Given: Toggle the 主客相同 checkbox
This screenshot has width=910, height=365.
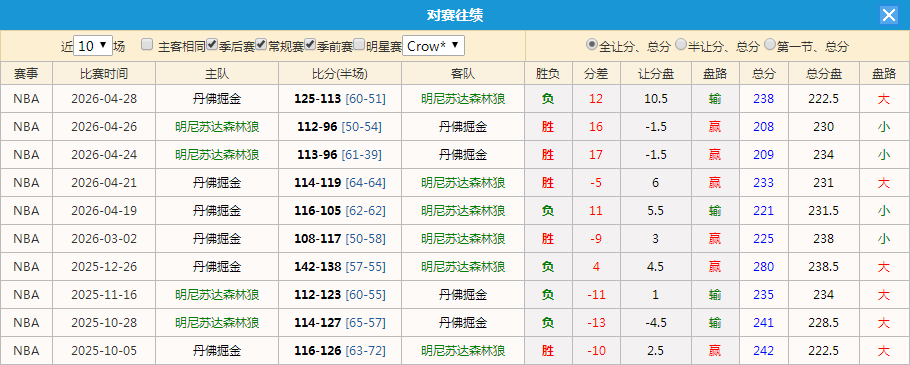Looking at the screenshot, I should tap(147, 45).
